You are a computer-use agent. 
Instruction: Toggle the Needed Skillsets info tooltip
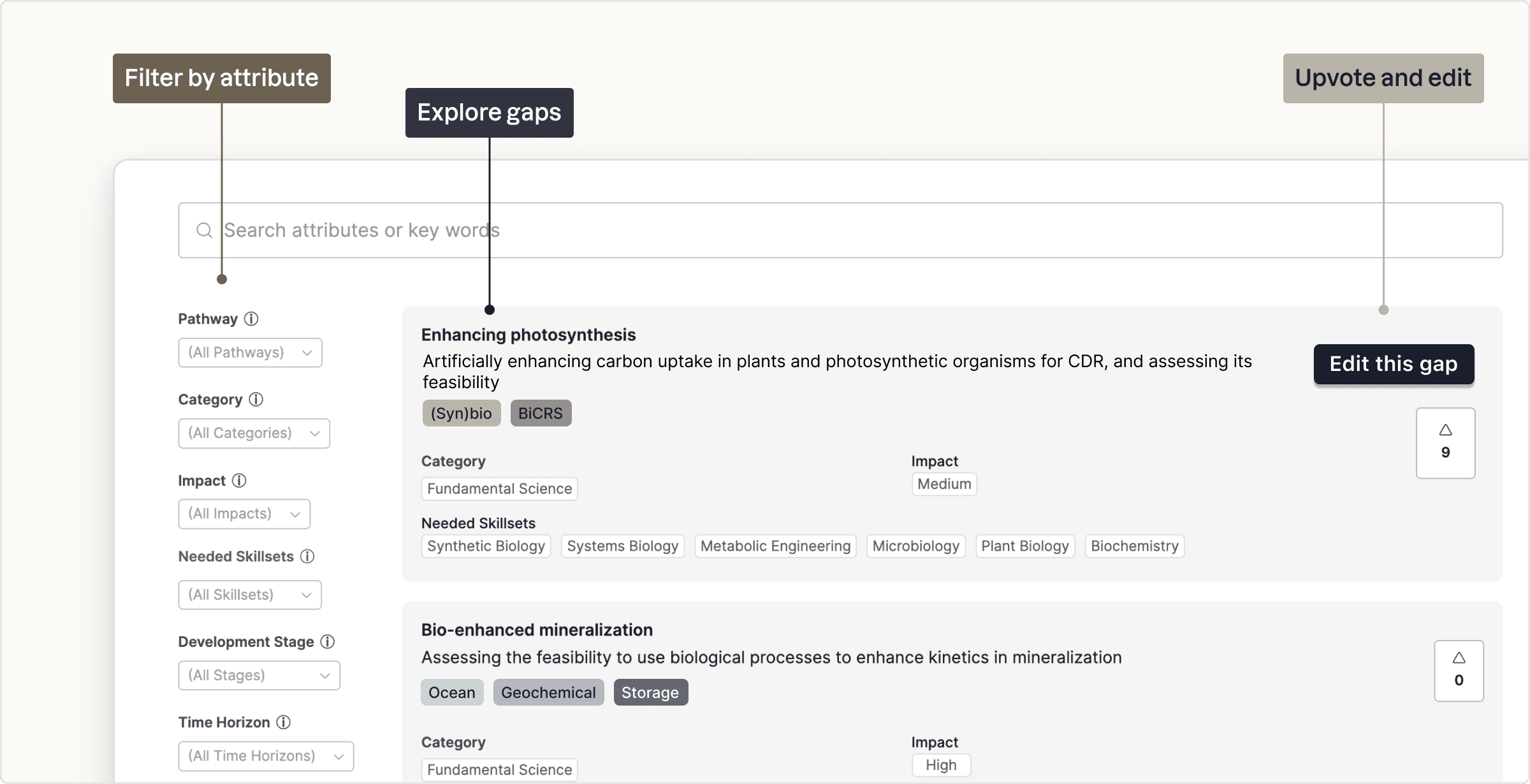click(309, 557)
